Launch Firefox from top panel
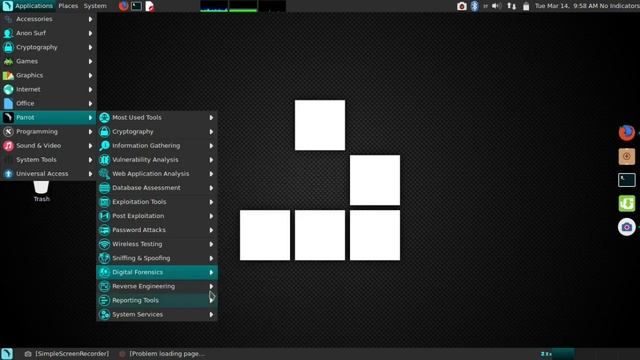640x360 pixels. (123, 6)
